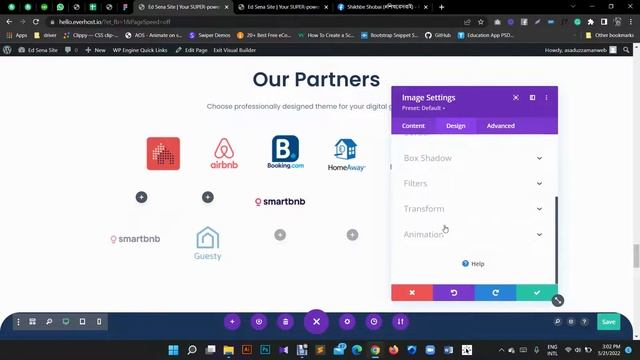Confirm changes with green checkmark button
This screenshot has width=640, height=360.
click(x=537, y=293)
